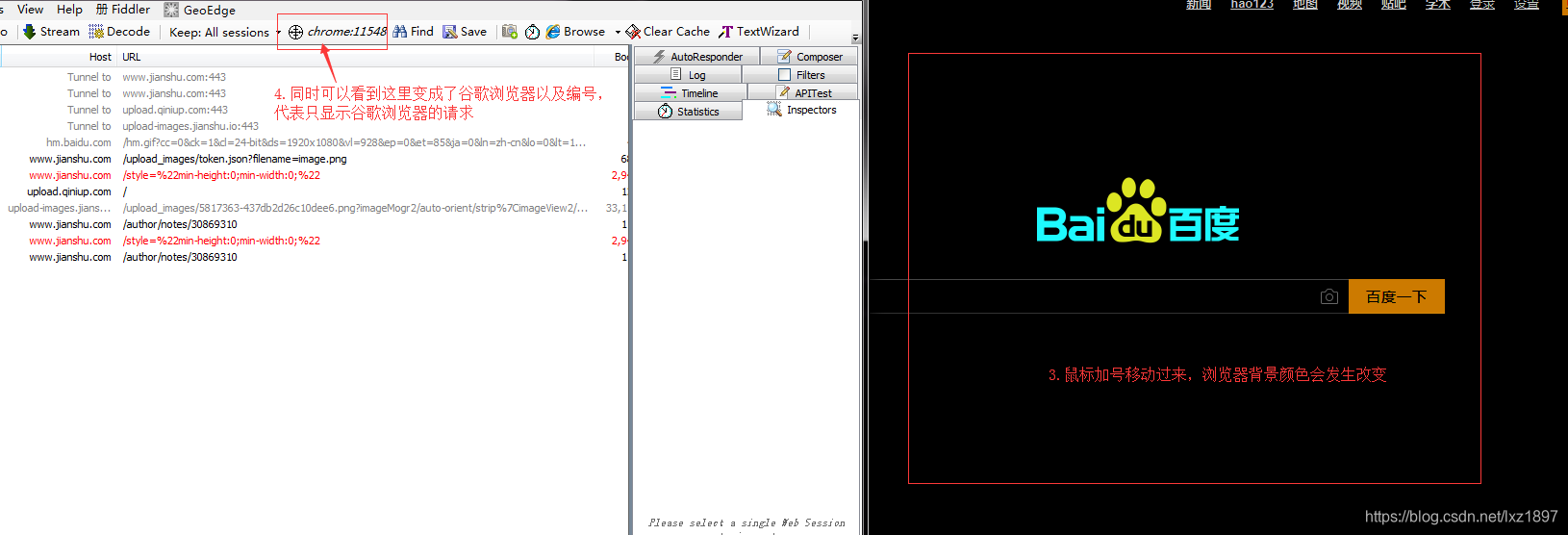Open the 视频 link on Baidu
The width and height of the screenshot is (1568, 535).
tap(1350, 5)
